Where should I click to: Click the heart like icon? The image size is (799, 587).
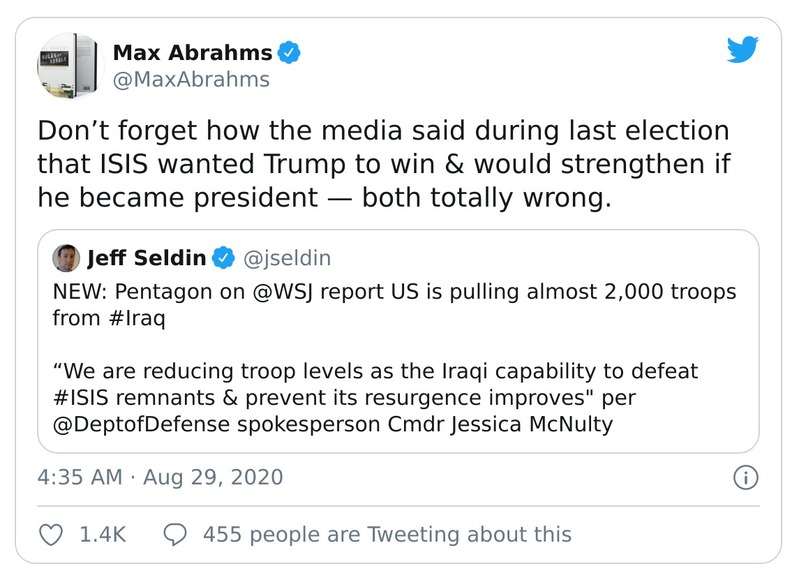pyautogui.click(x=50, y=534)
